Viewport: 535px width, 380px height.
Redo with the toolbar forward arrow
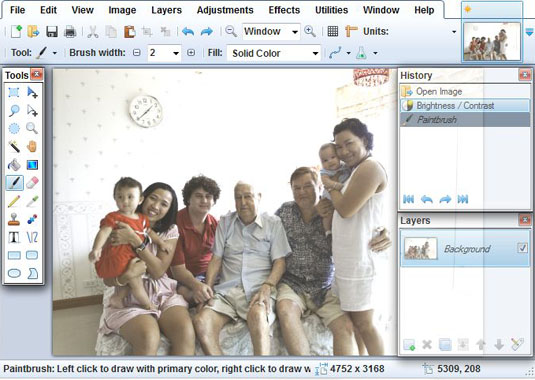click(206, 32)
